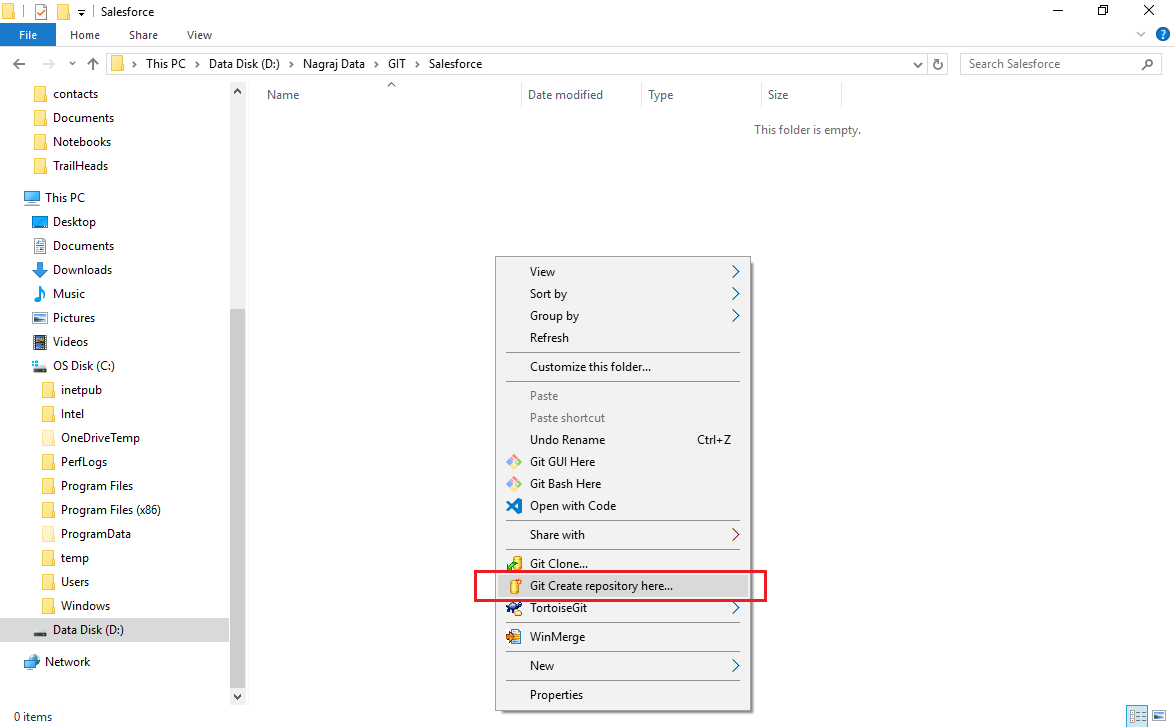The image size is (1174, 727).
Task: Select Properties in the context menu
Action: click(x=622, y=695)
